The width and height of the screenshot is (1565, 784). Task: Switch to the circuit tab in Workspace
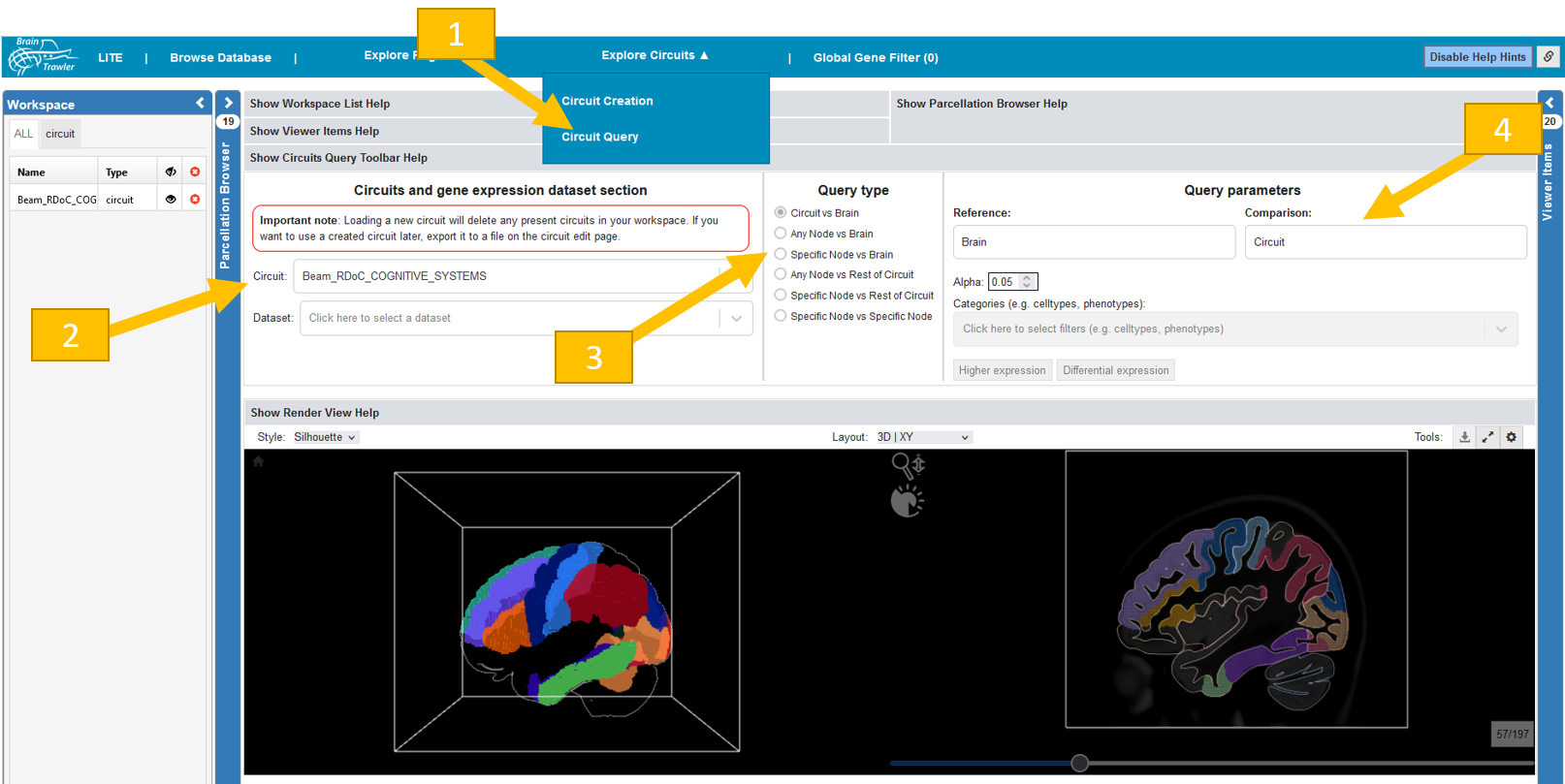60,134
